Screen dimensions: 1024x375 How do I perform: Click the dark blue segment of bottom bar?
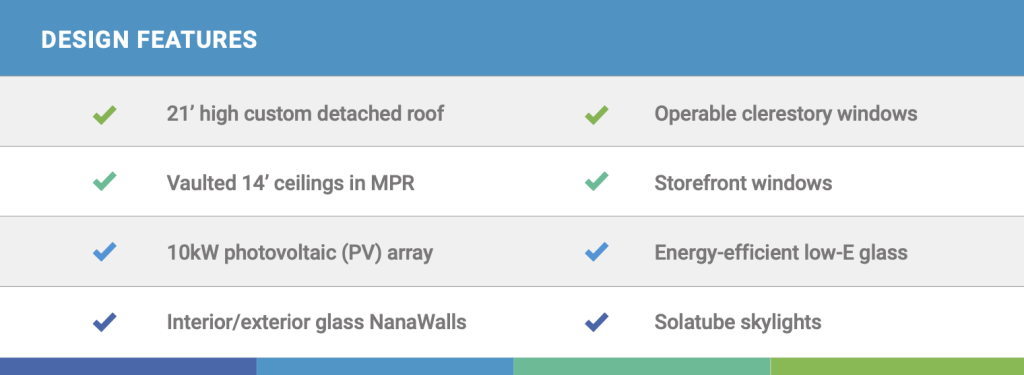tap(128, 367)
